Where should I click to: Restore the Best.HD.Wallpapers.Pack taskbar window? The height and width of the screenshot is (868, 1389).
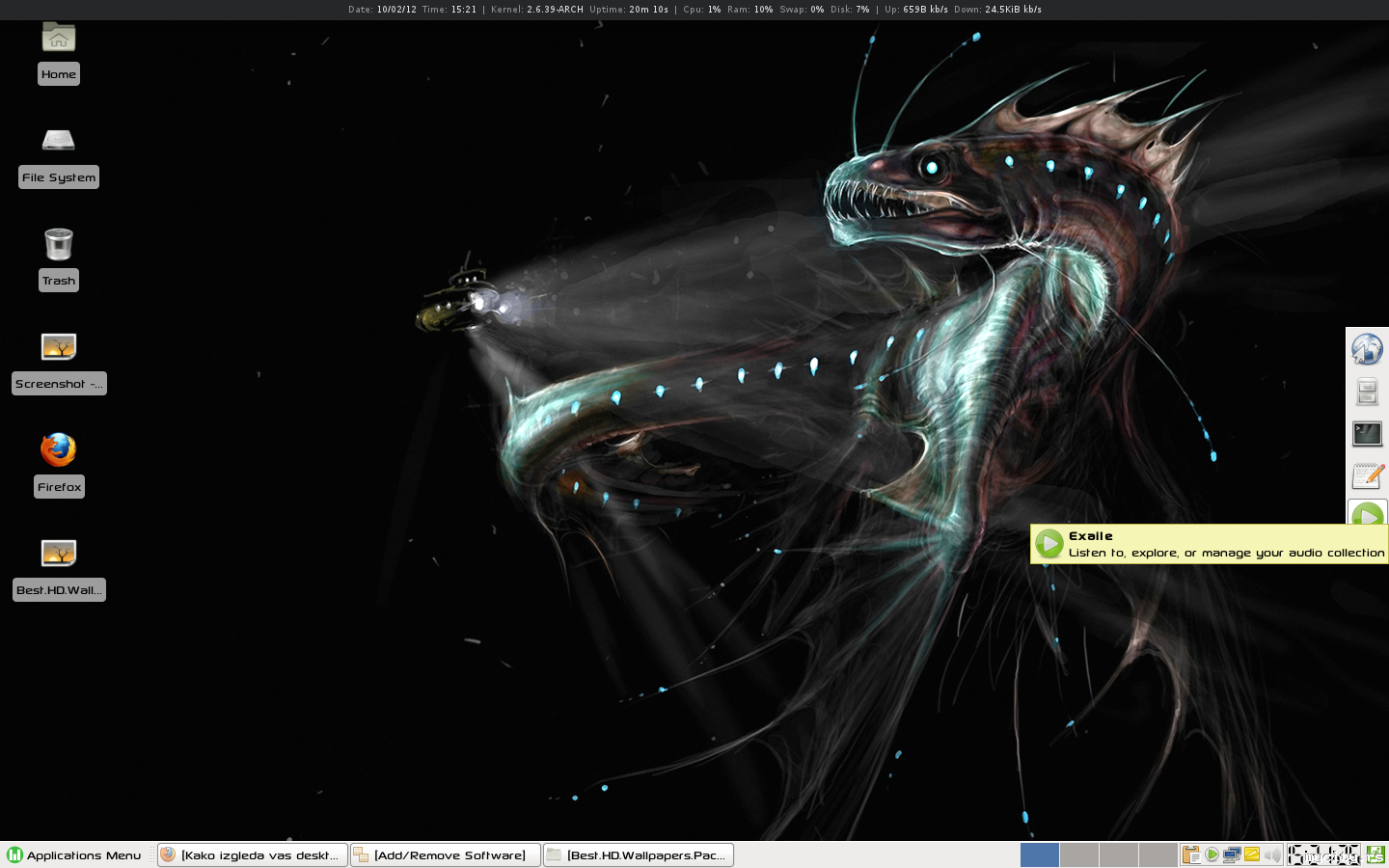point(638,855)
